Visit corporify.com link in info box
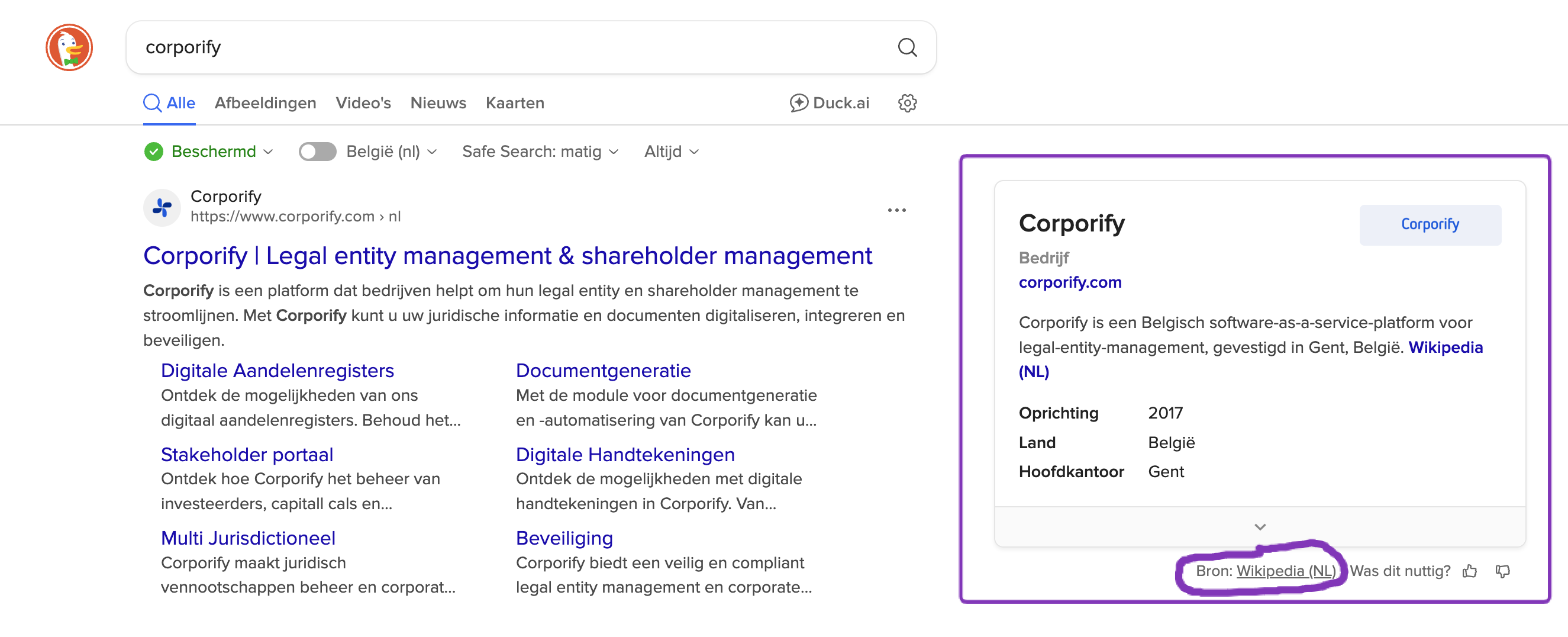Image resolution: width=1568 pixels, height=637 pixels. coord(1069,282)
